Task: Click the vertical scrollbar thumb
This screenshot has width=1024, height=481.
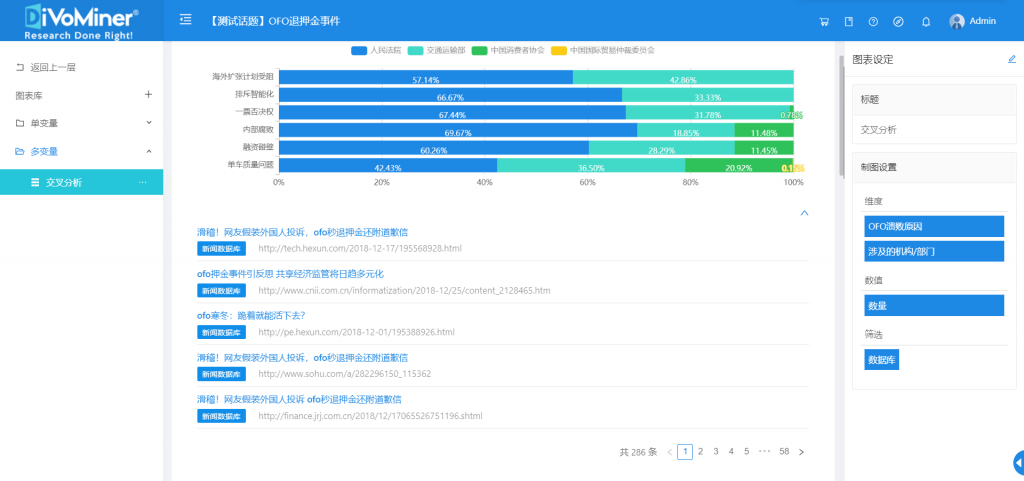Action: 841,116
